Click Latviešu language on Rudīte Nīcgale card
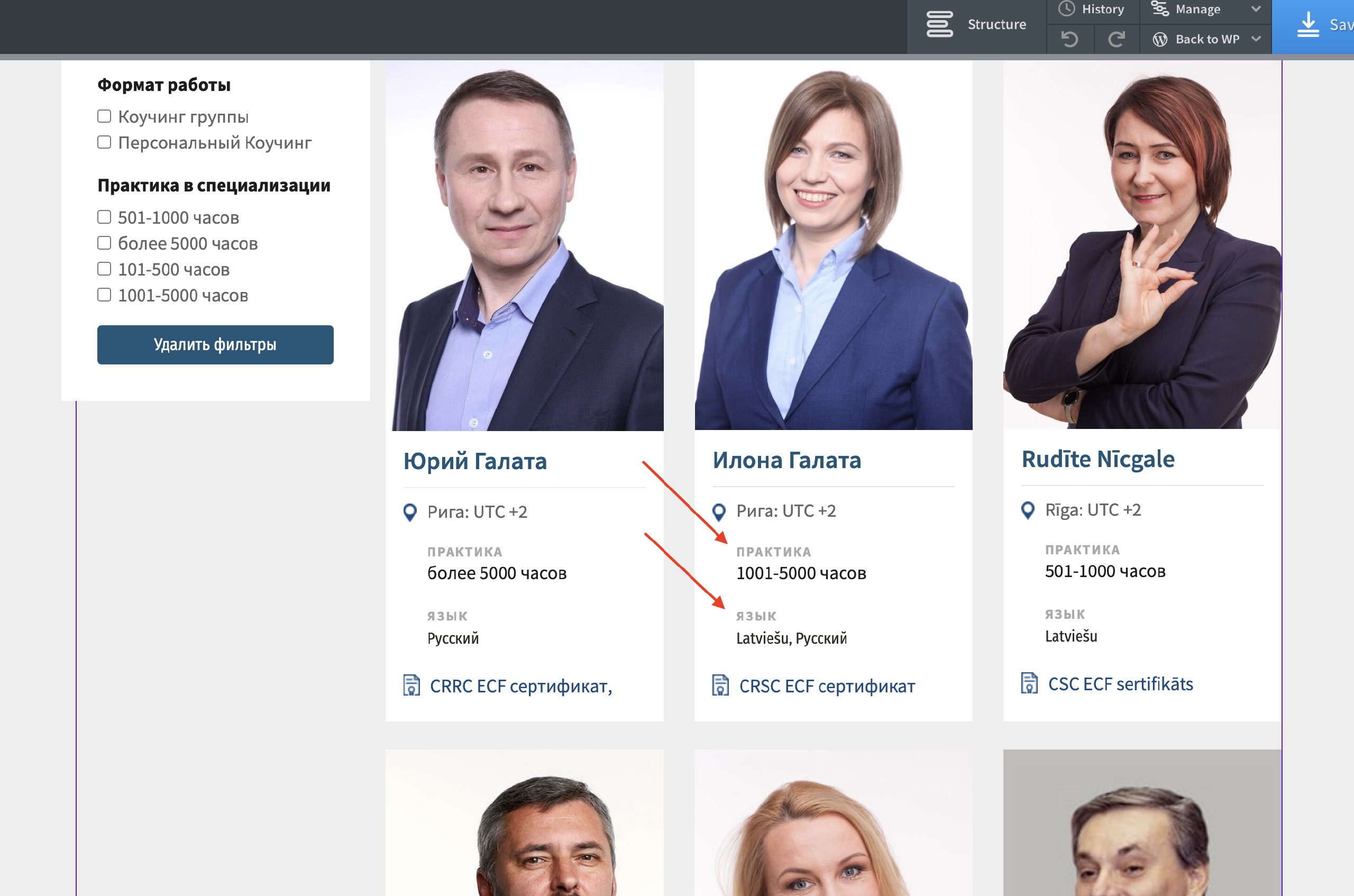Viewport: 1354px width, 896px height. pyautogui.click(x=1071, y=636)
